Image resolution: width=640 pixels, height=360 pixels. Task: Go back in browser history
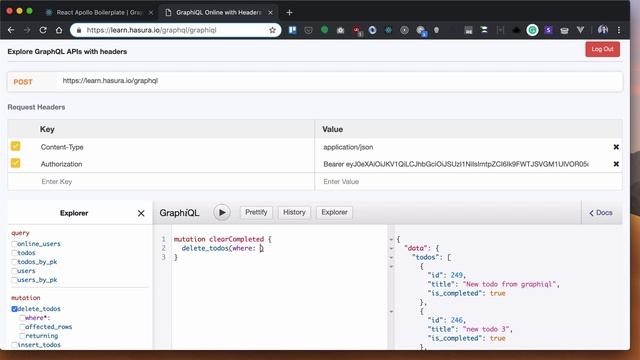point(11,30)
